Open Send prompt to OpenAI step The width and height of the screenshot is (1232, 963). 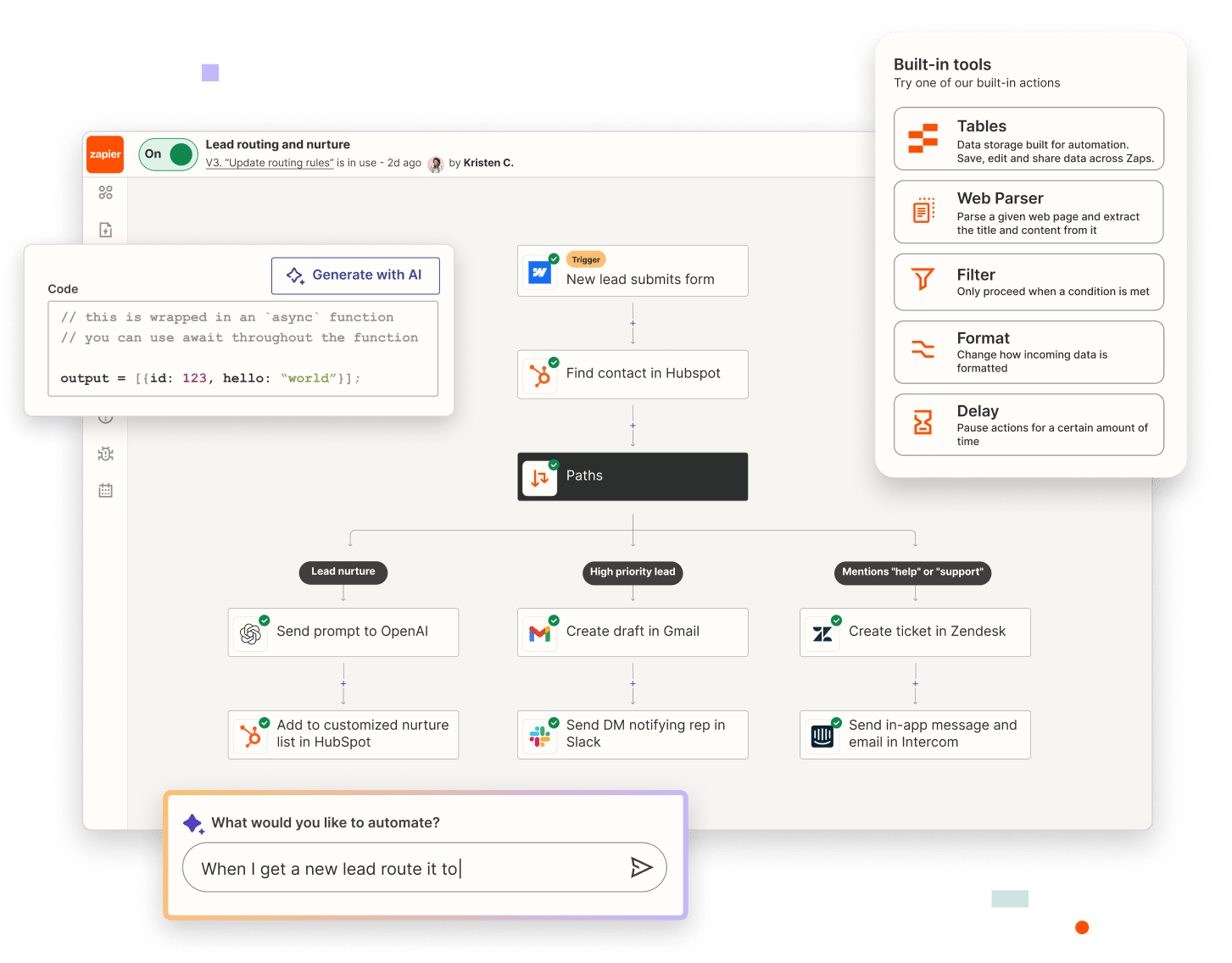[343, 632]
